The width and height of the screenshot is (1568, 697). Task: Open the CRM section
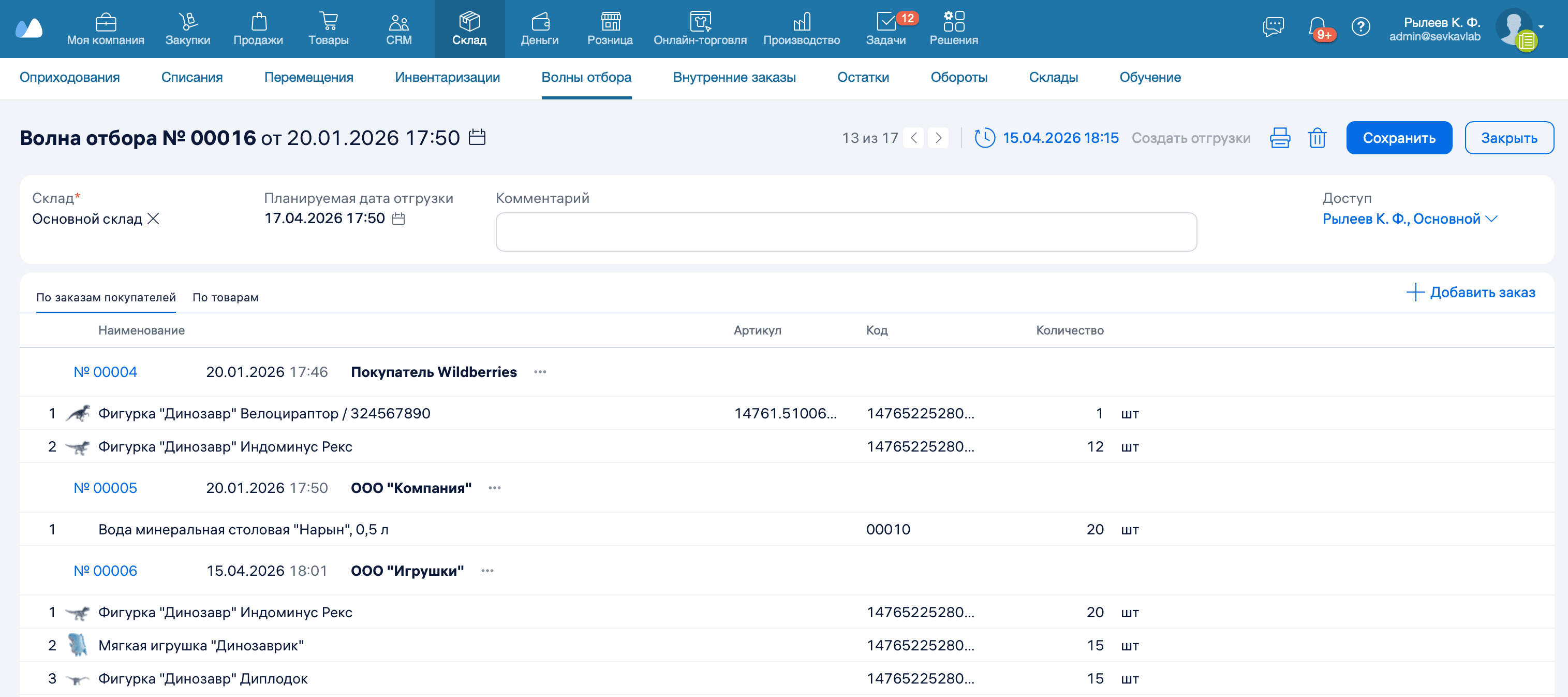(398, 29)
